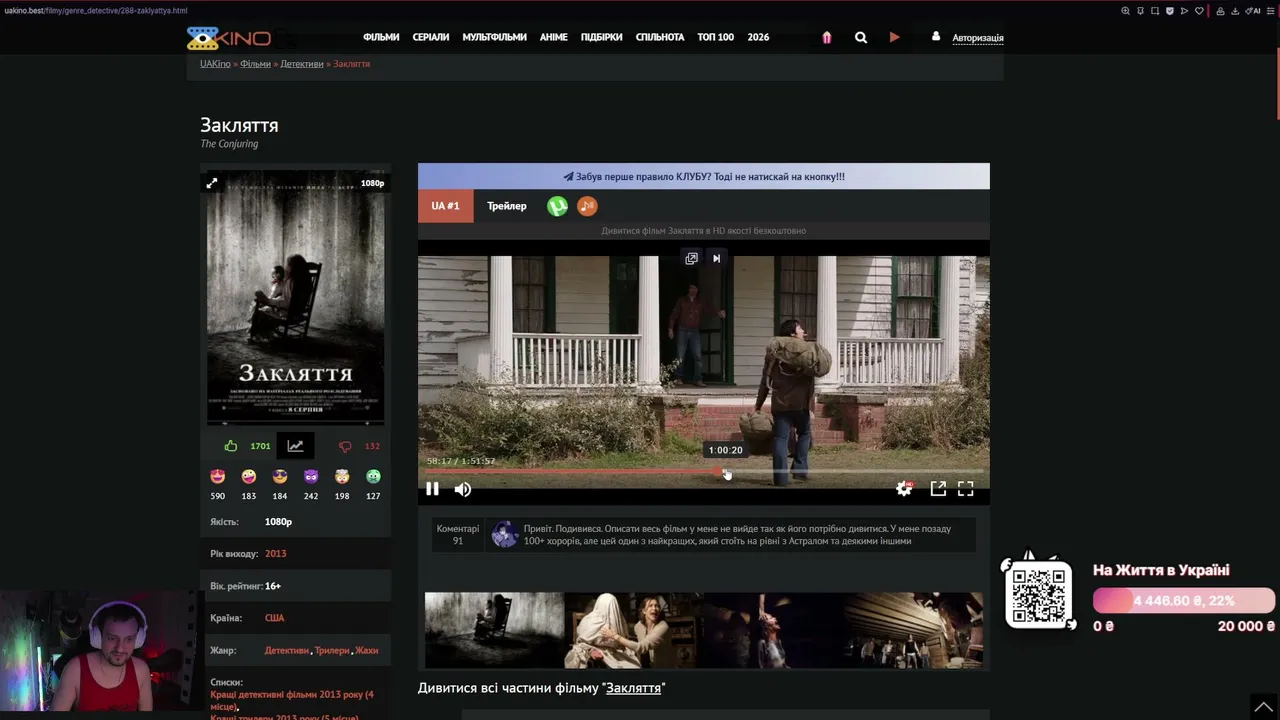Open the СЕРІАЛИ menu
1280x720 pixels.
coord(431,38)
